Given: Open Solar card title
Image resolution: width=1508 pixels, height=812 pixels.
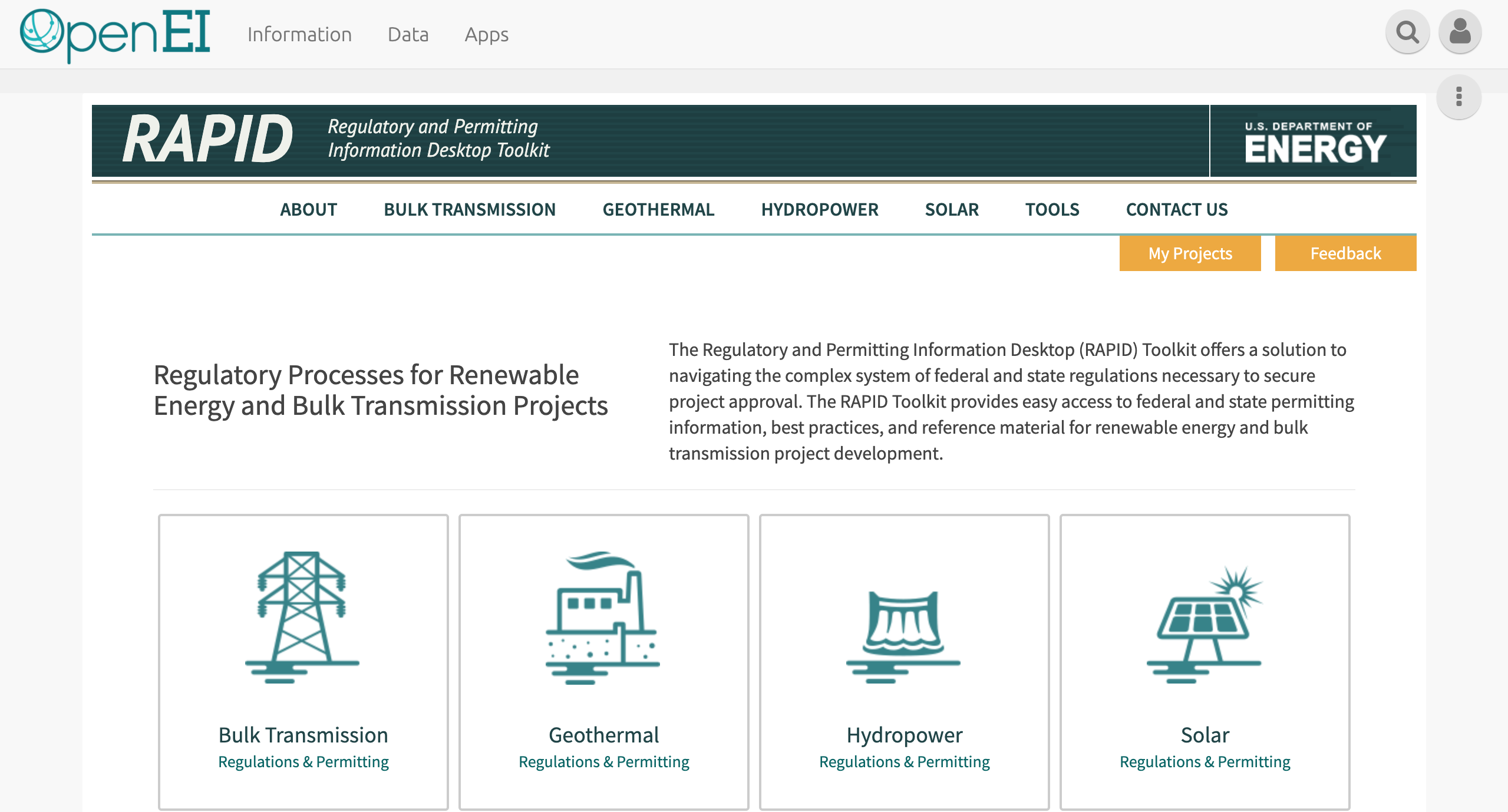Looking at the screenshot, I should pos(1205,735).
